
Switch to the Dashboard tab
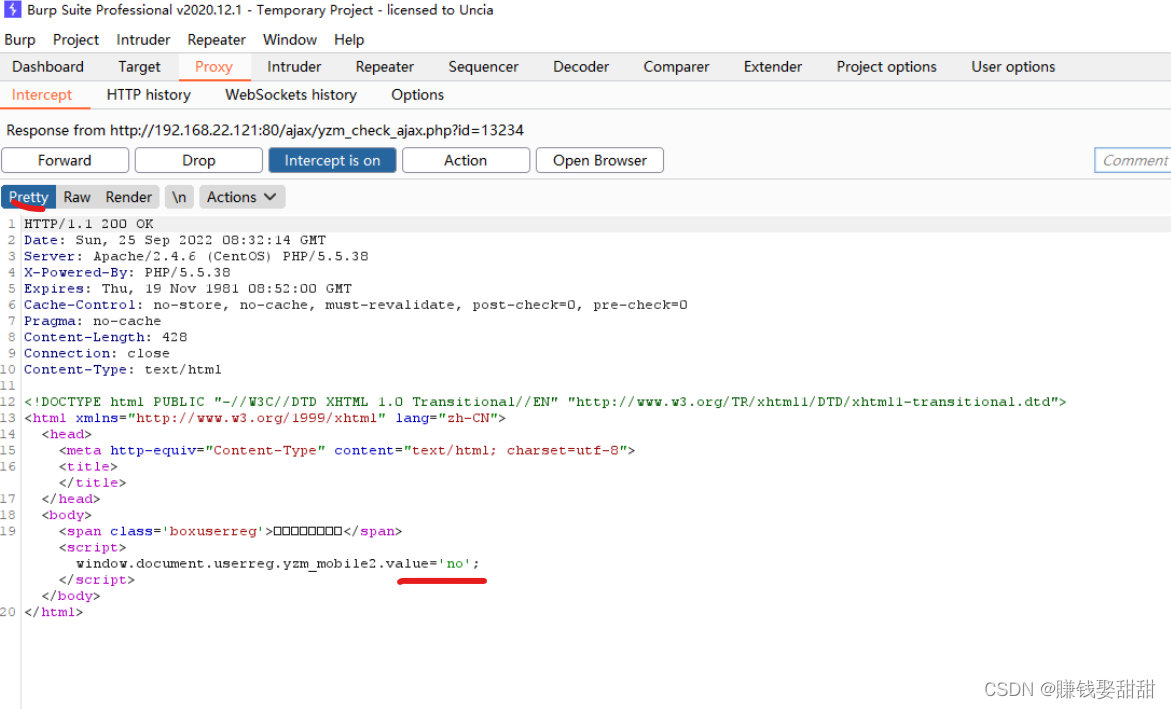pyautogui.click(x=48, y=66)
